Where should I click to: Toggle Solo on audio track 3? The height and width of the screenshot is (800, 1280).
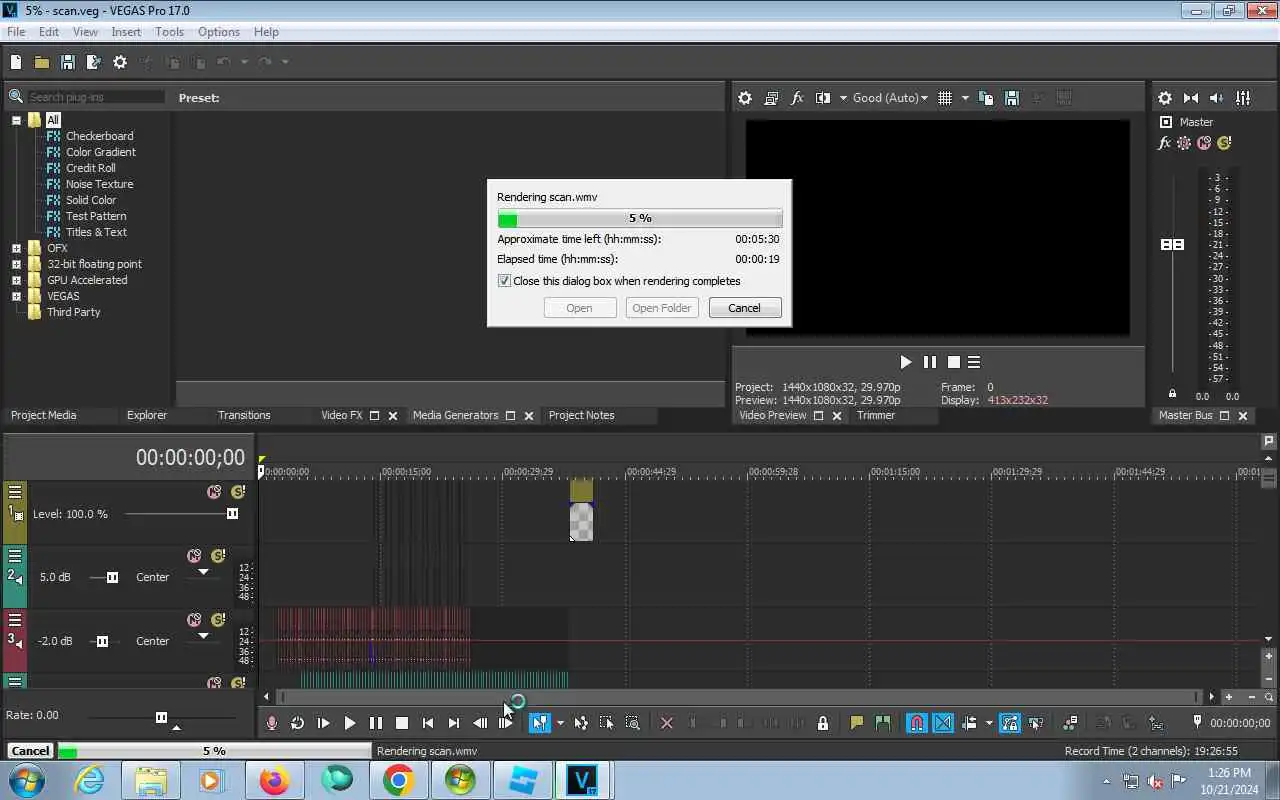click(x=218, y=620)
